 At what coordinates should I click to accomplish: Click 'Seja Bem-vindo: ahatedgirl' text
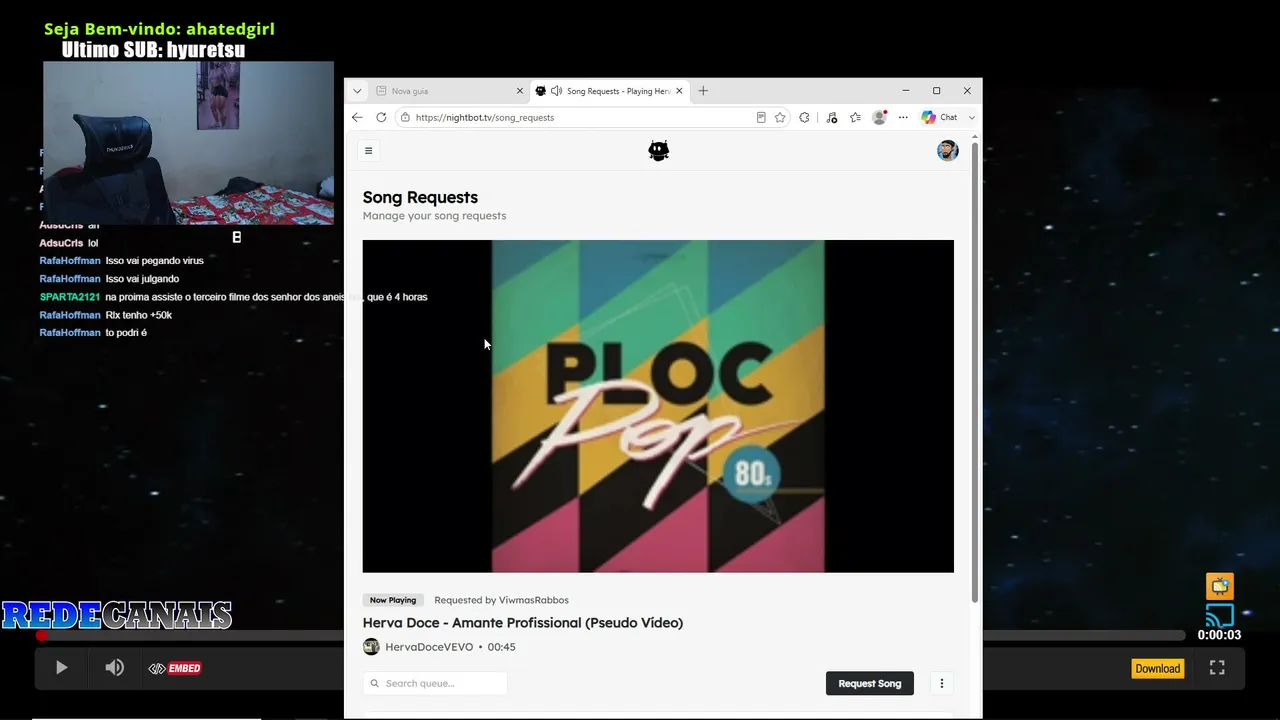tap(159, 29)
